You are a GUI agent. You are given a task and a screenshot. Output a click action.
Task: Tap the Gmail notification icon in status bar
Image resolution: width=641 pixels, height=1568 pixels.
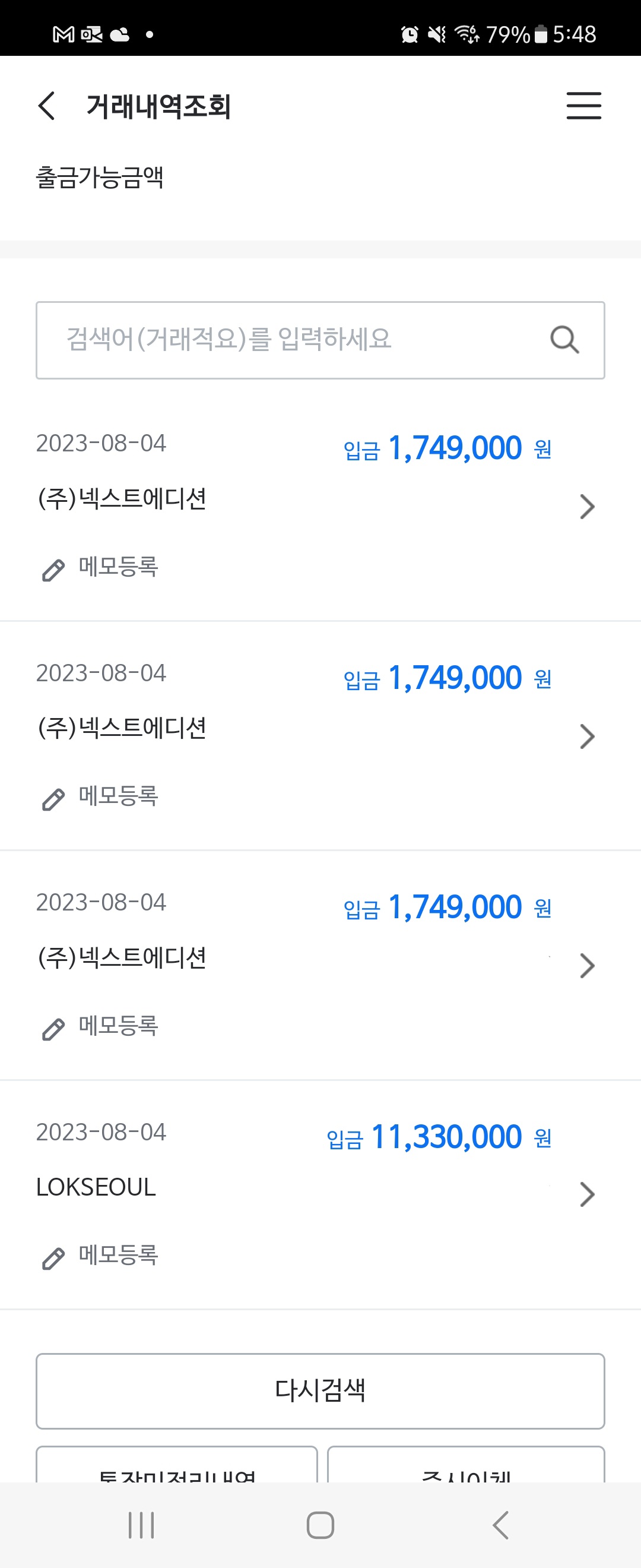pyautogui.click(x=64, y=34)
